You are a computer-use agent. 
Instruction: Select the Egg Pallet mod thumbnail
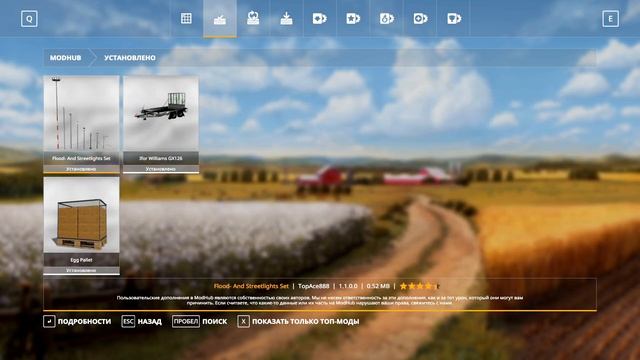pyautogui.click(x=82, y=215)
